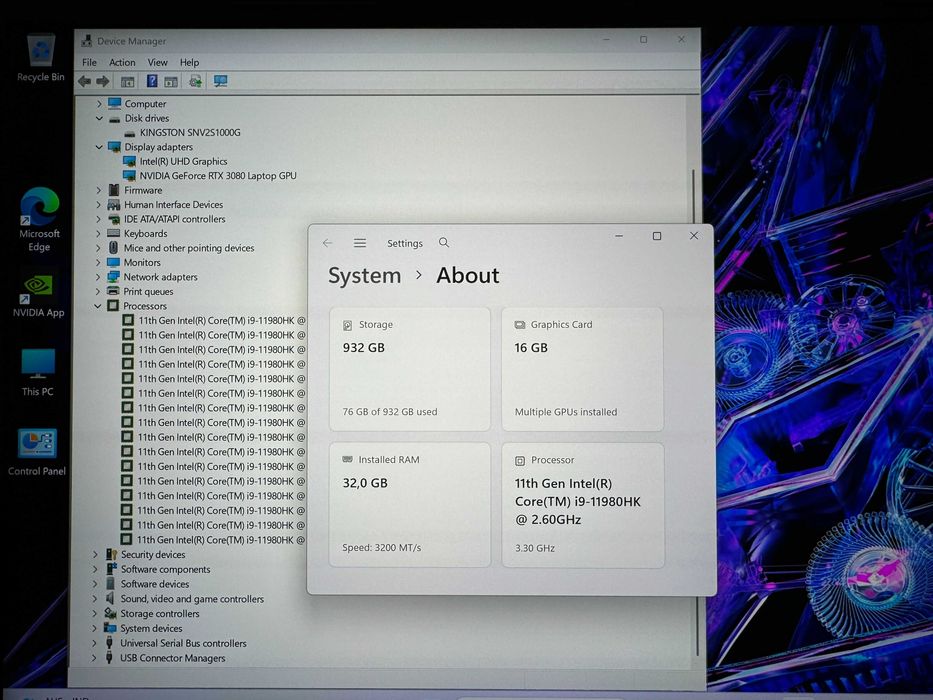Expand the Human Interface Devices node
Viewport: 933px width, 700px height.
99,205
